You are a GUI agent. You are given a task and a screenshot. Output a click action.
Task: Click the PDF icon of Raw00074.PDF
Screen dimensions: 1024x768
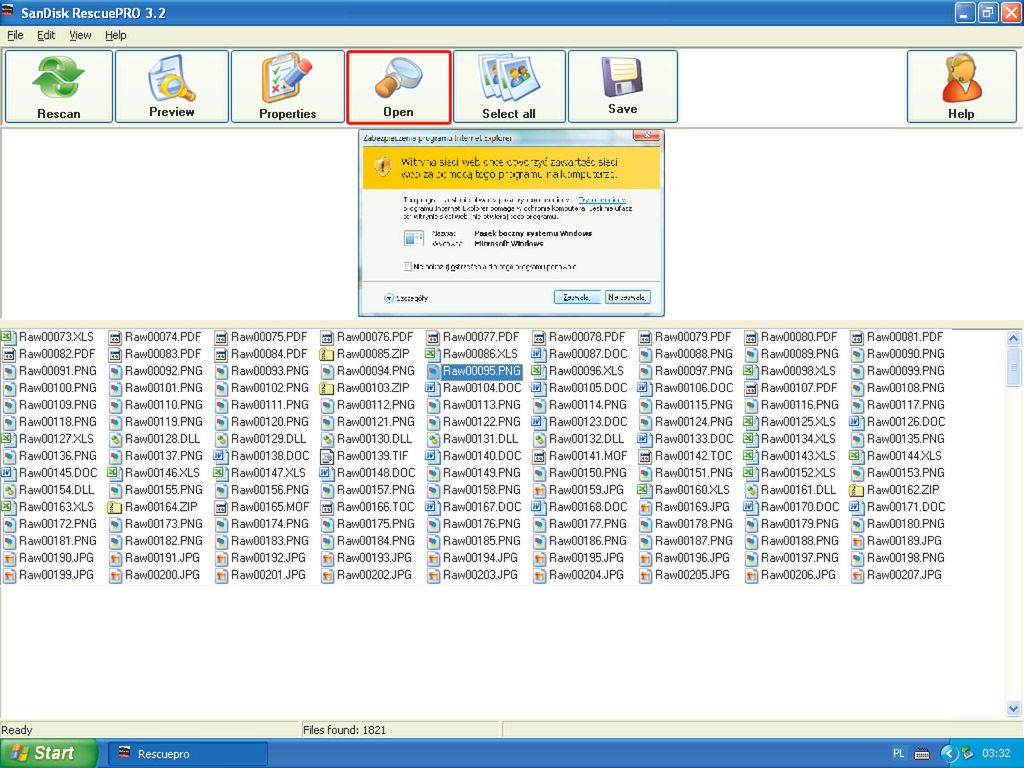pyautogui.click(x=115, y=338)
